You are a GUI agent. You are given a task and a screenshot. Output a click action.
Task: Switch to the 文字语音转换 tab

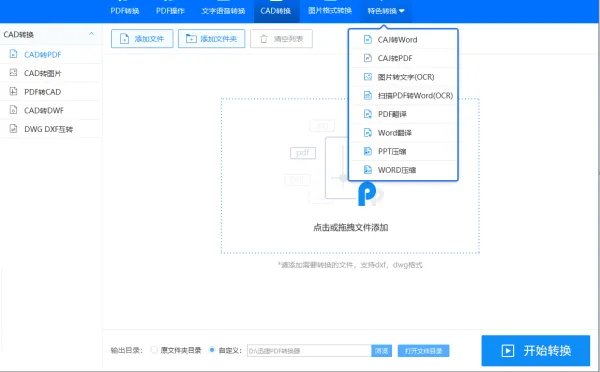click(x=223, y=11)
